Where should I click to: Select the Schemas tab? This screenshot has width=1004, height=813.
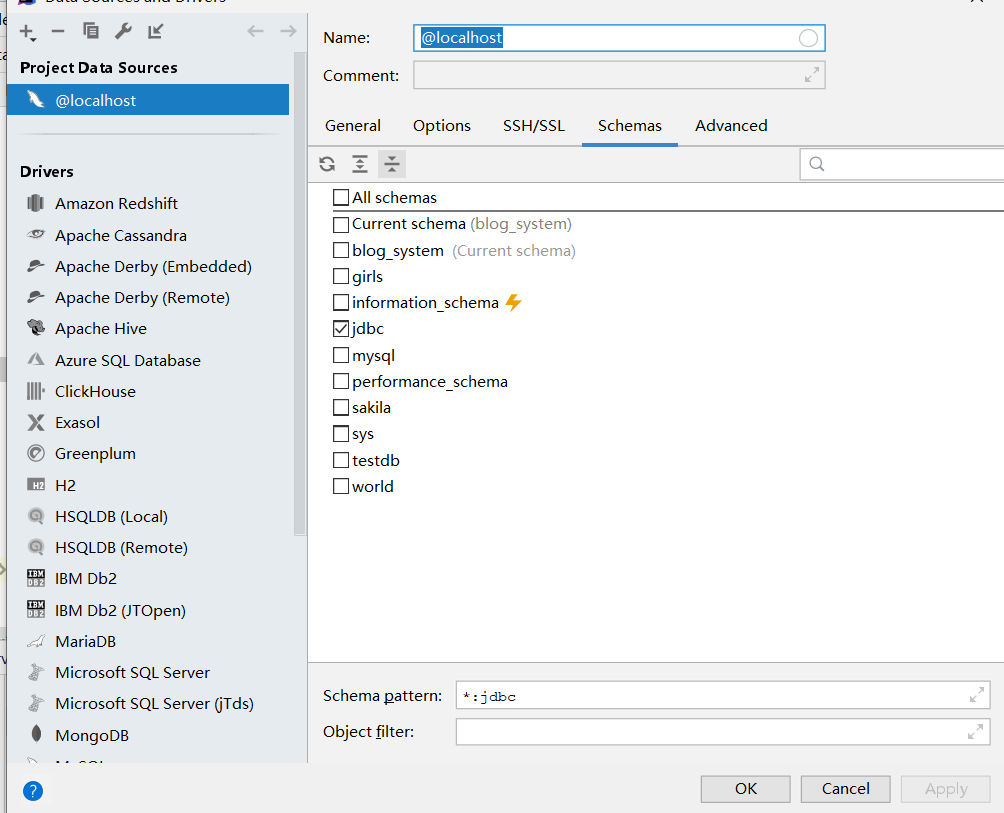tap(630, 125)
